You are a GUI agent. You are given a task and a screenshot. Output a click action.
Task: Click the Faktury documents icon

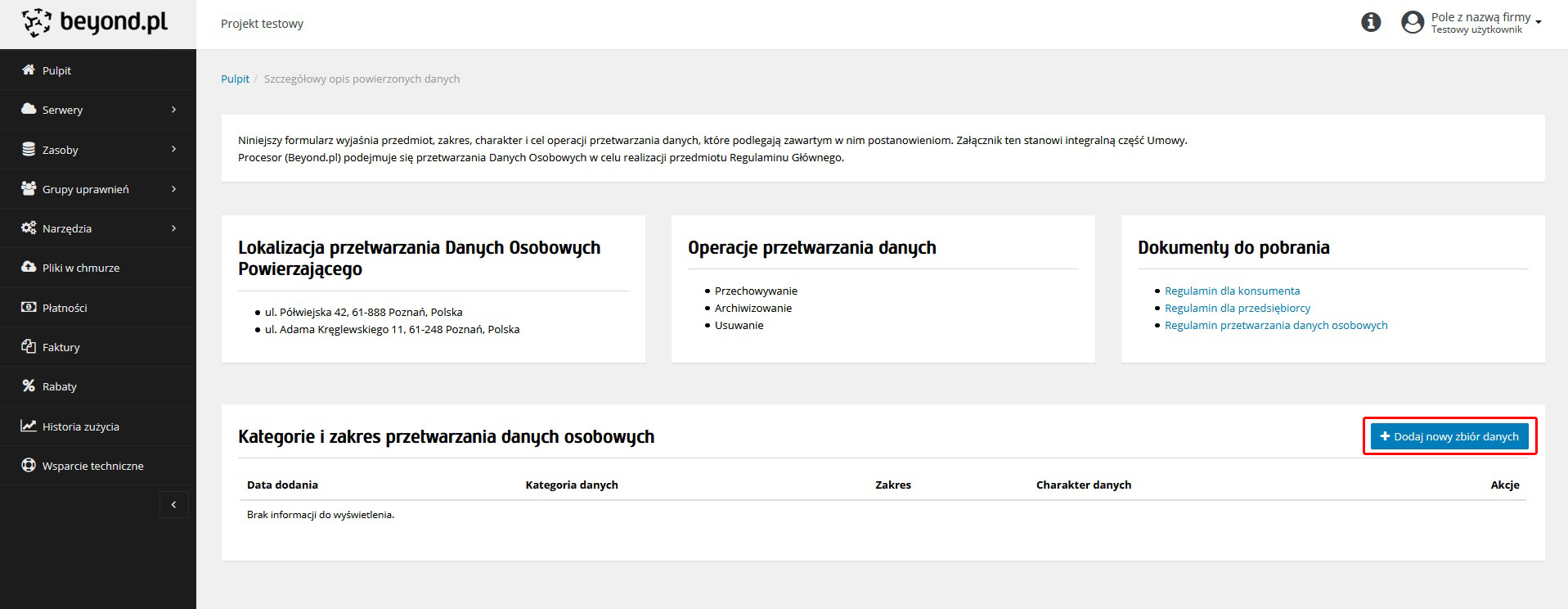coord(29,347)
